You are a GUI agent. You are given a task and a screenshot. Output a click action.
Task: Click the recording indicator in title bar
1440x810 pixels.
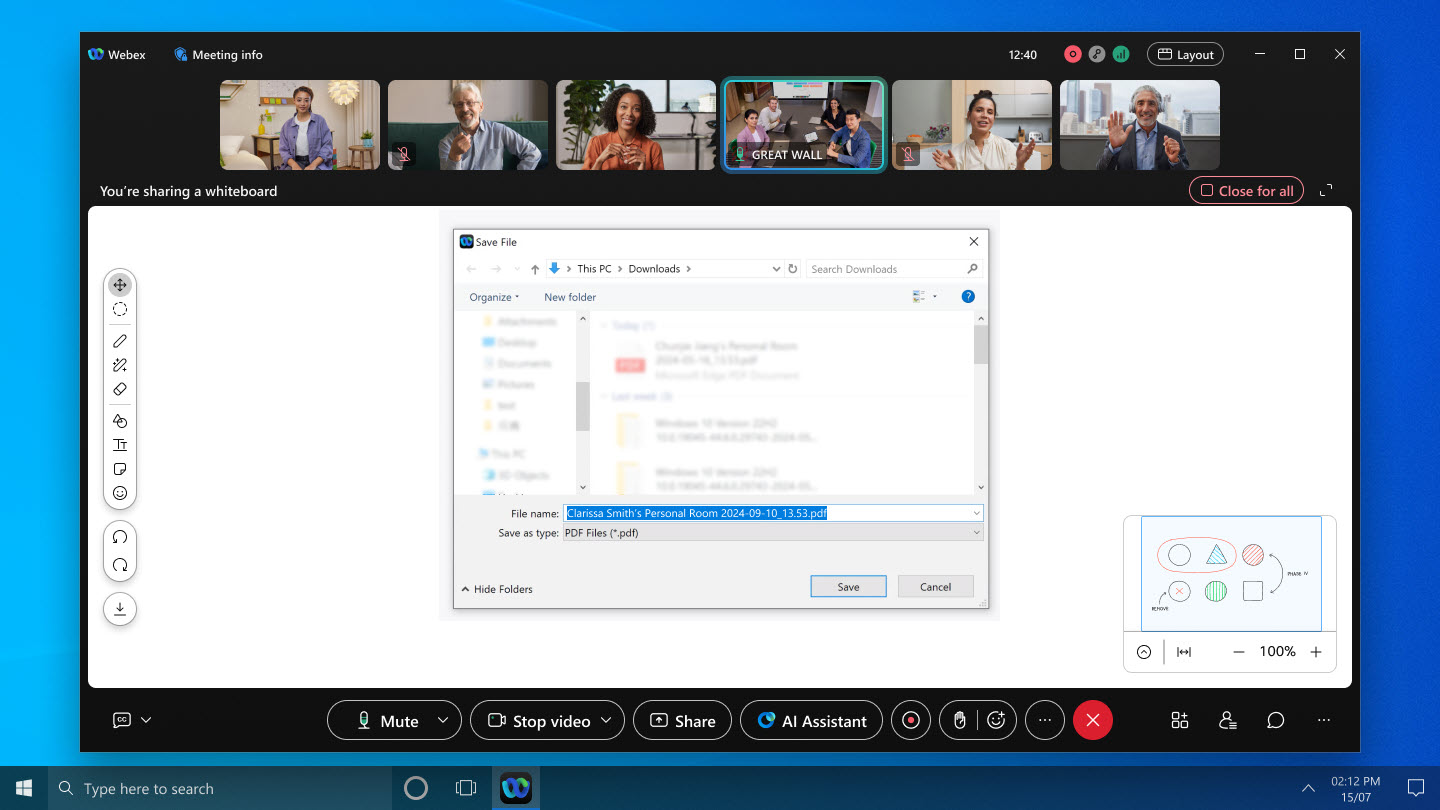pos(1073,55)
